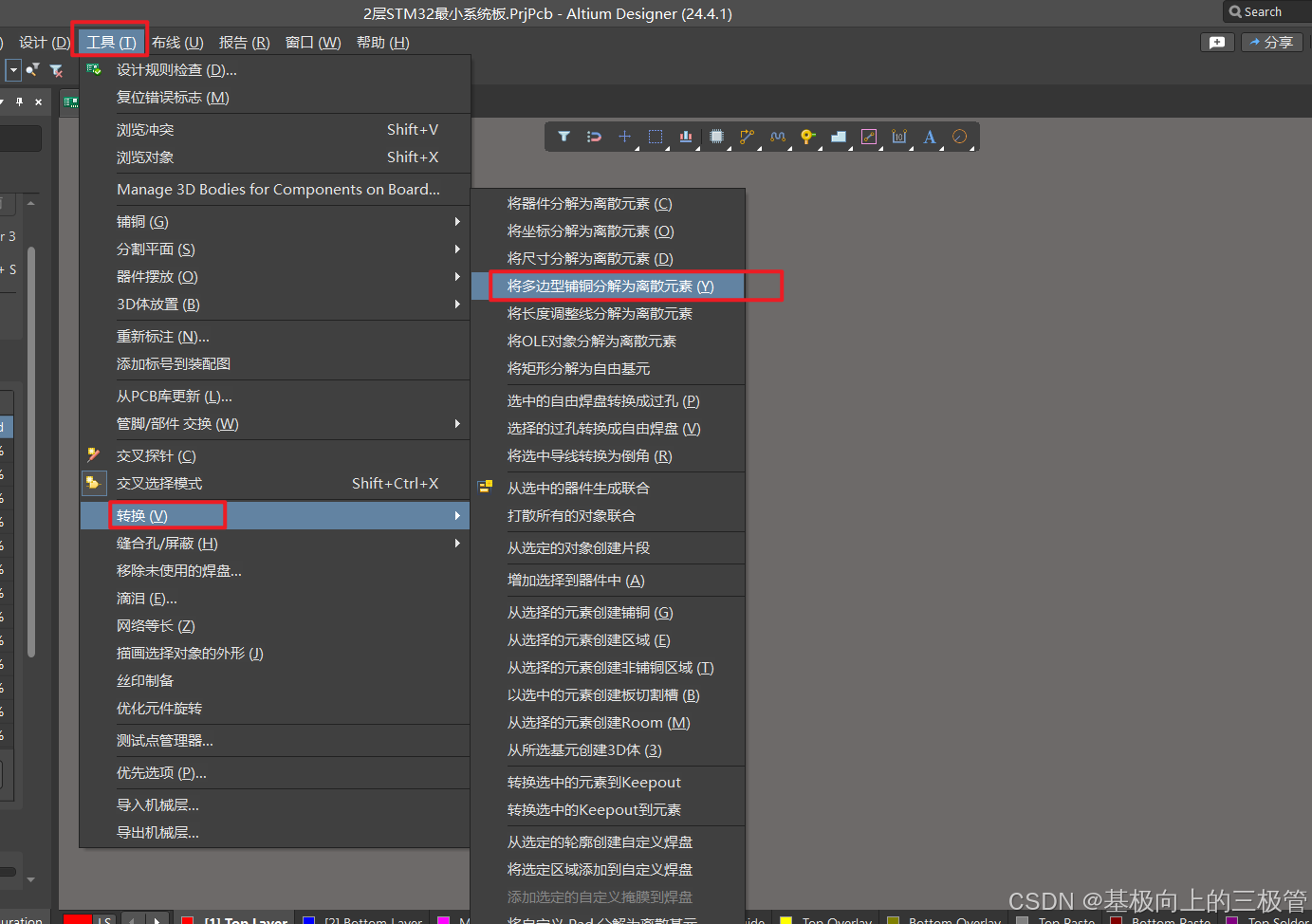Expand the 器件摆放 submenu
This screenshot has width=1312, height=924.
pos(275,276)
